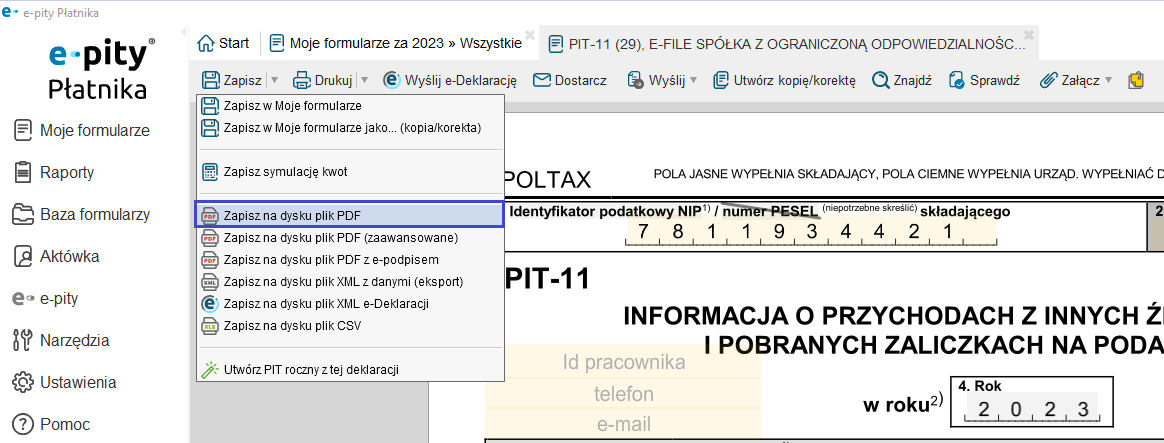Viewport: 1164px width, 443px height.
Task: Click Utwórz kopię/korektę button
Action: pos(785,80)
